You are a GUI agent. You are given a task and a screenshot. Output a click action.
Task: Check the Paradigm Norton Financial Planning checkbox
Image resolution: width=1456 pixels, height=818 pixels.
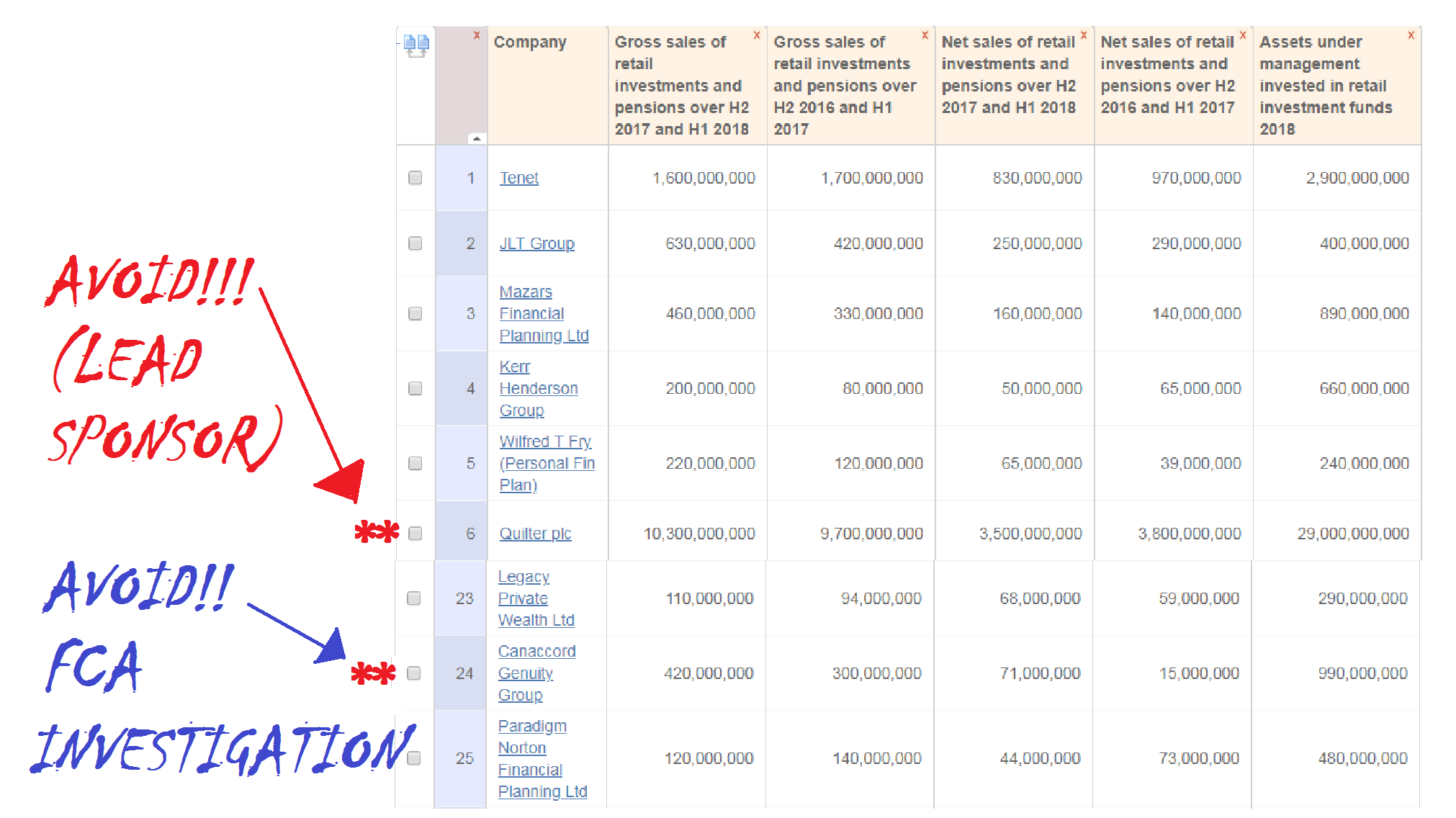414,758
